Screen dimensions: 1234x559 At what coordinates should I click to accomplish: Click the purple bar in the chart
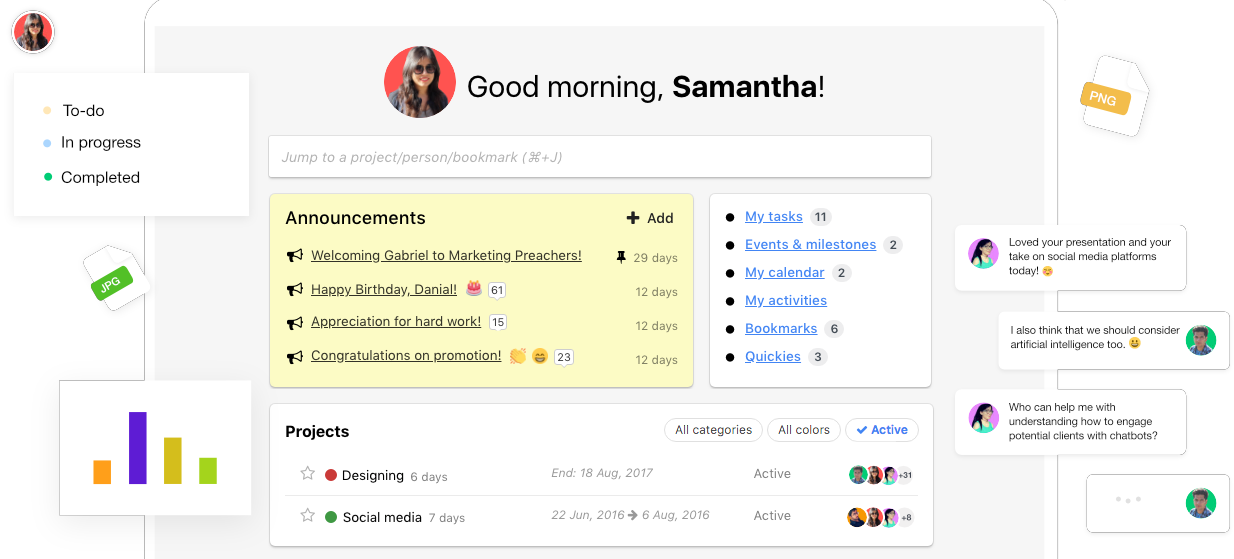[138, 448]
